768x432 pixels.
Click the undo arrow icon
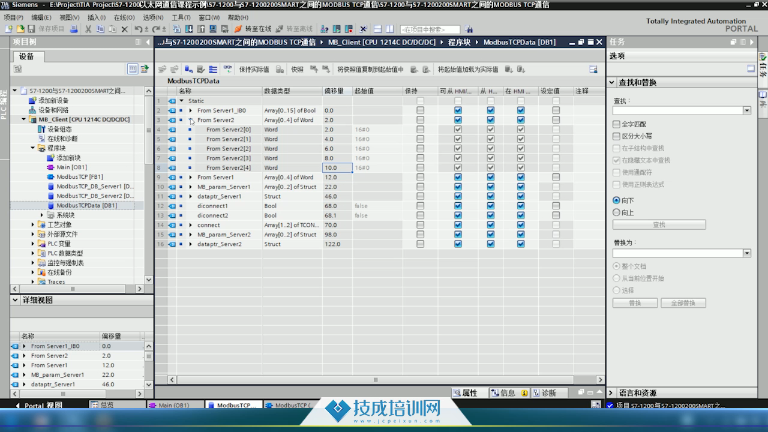139,29
